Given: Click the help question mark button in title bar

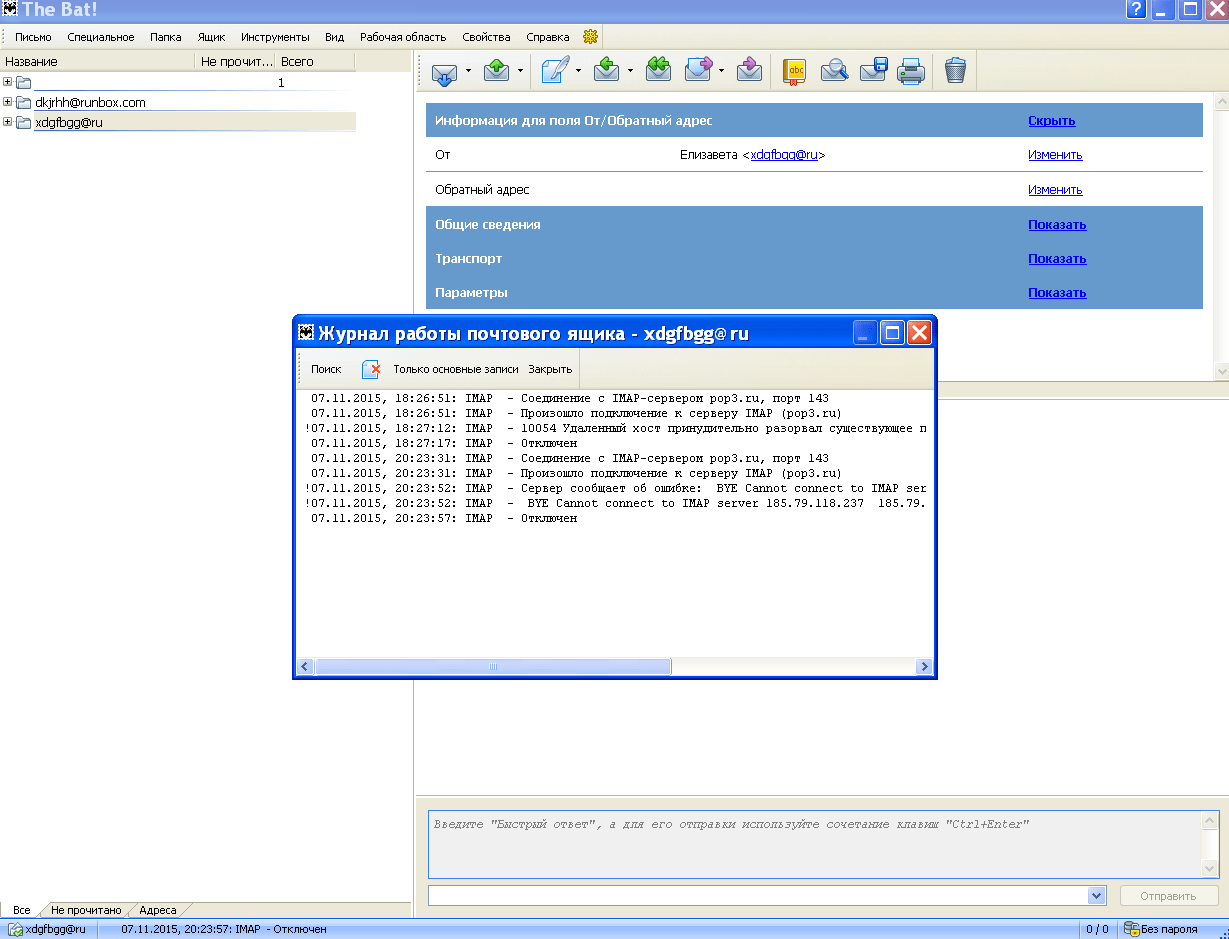Looking at the screenshot, I should point(1136,10).
